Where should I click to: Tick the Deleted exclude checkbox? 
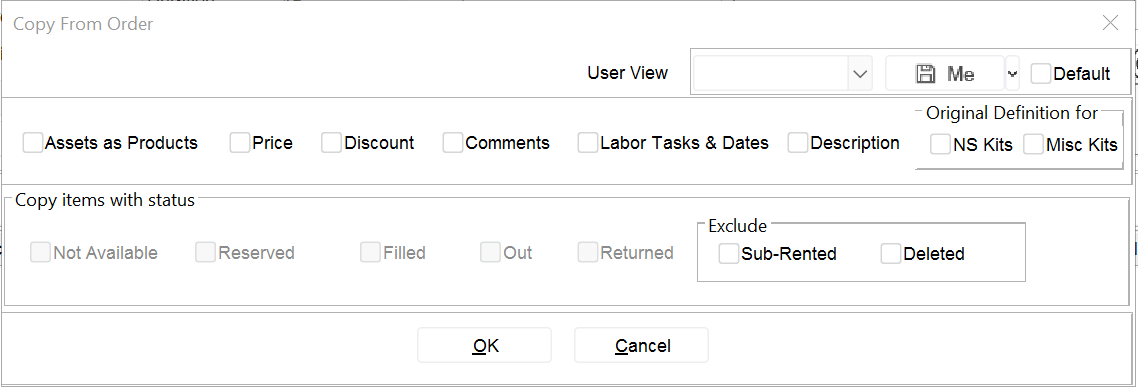891,254
